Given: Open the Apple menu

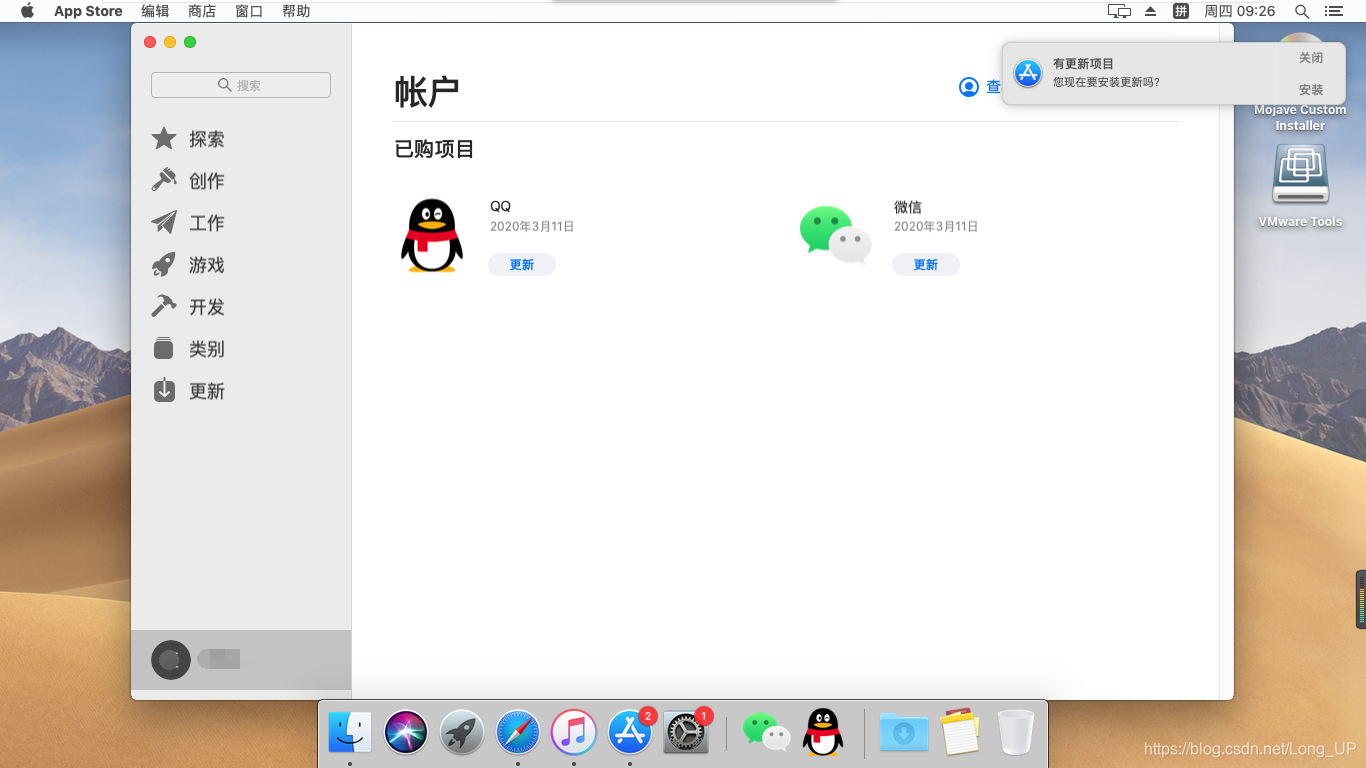Looking at the screenshot, I should click(27, 11).
